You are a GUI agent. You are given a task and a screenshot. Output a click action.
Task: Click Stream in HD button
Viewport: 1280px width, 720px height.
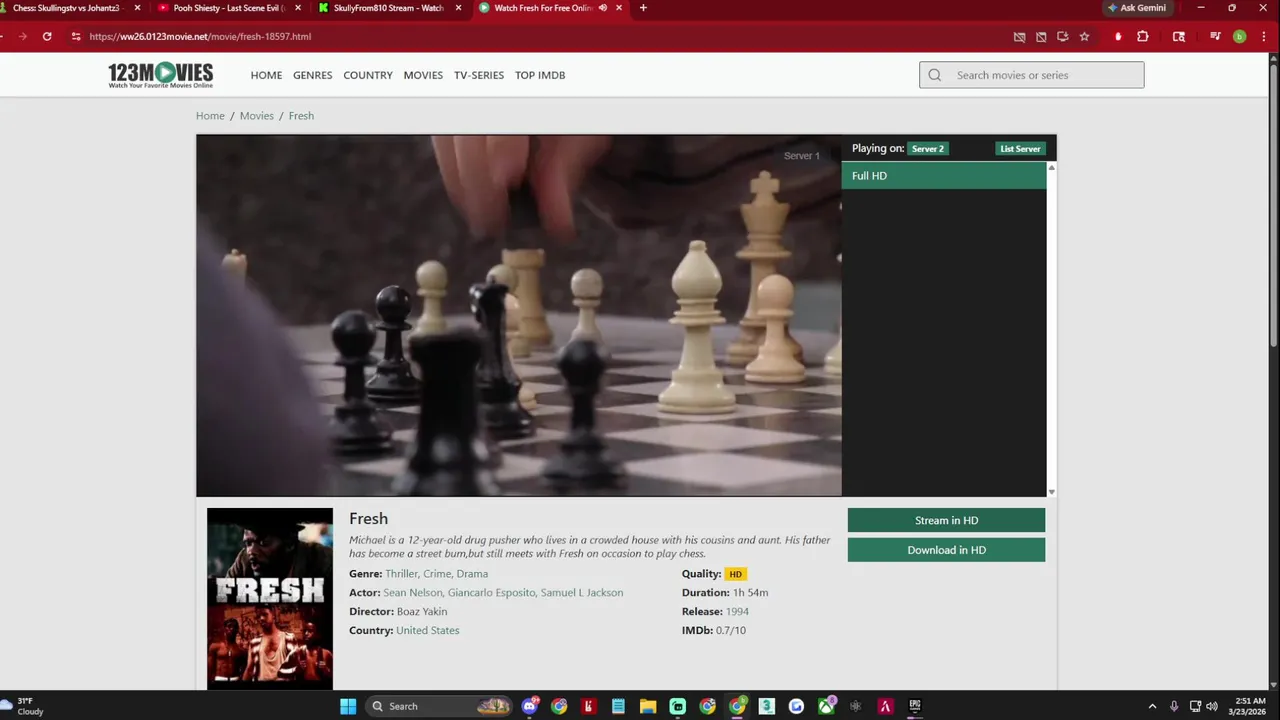[946, 520]
